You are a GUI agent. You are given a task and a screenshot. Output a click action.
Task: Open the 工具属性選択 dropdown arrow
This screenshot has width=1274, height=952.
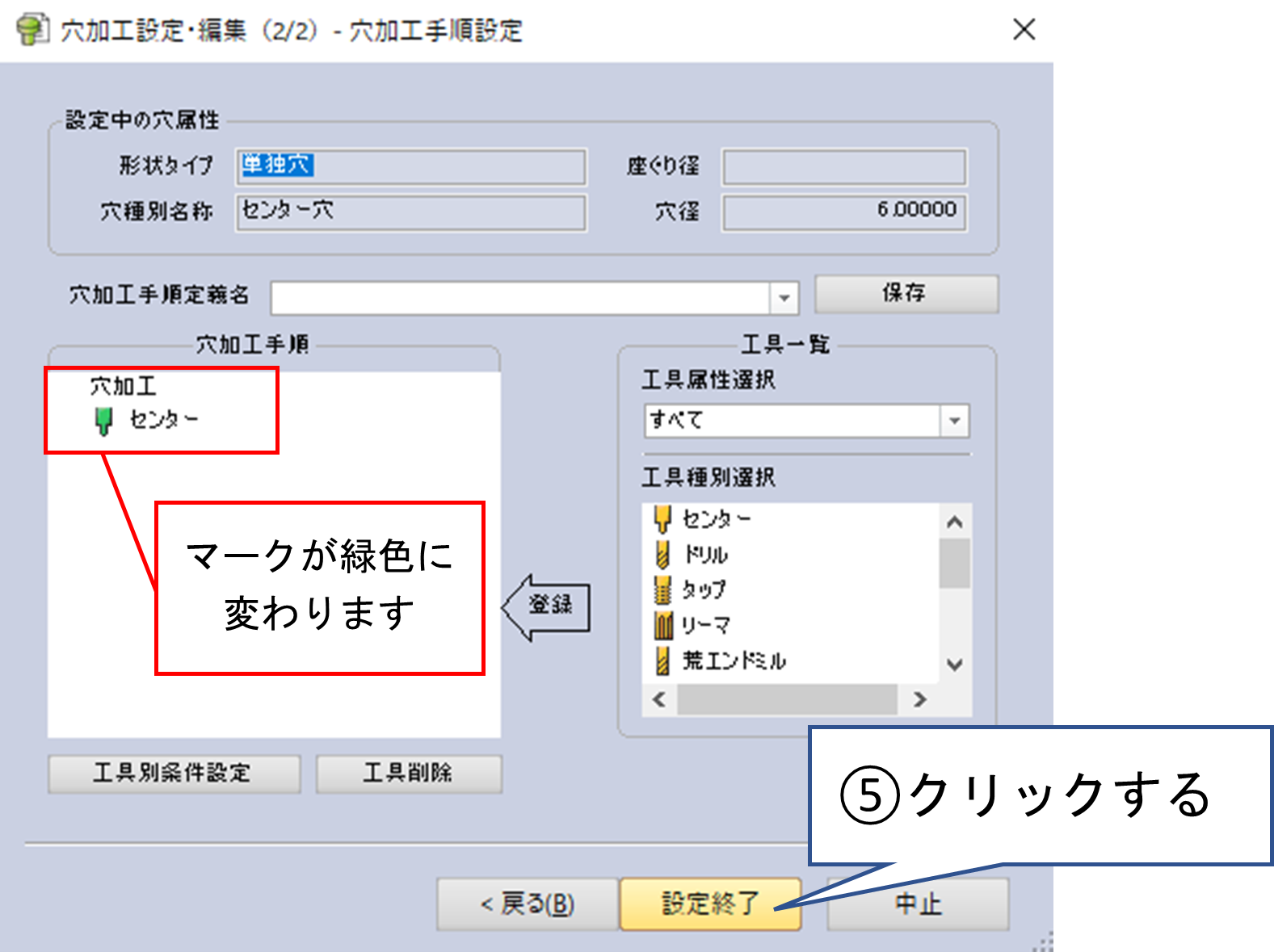[x=954, y=421]
